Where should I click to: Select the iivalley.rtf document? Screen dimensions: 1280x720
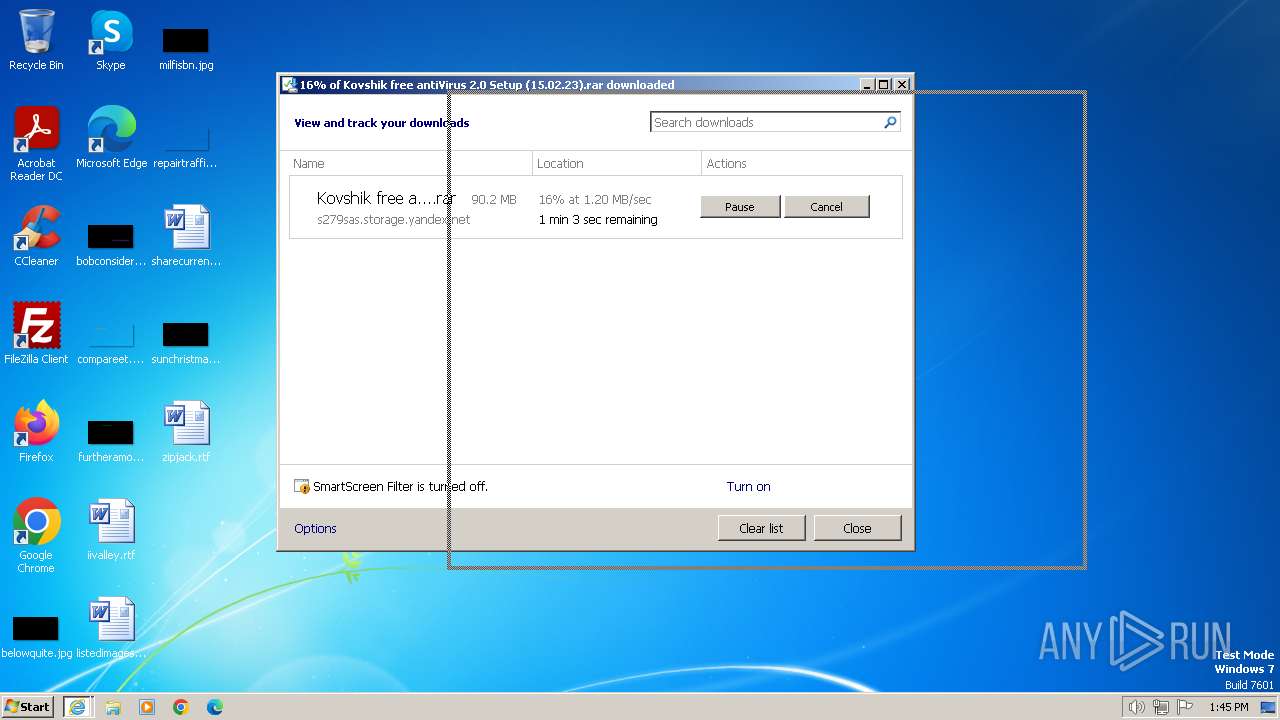coord(111,530)
